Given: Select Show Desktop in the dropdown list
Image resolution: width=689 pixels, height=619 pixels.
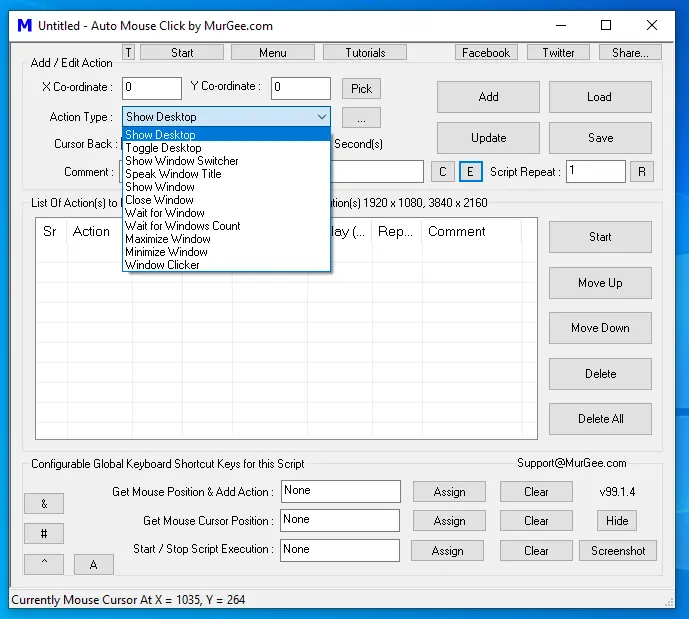Looking at the screenshot, I should [x=226, y=134].
